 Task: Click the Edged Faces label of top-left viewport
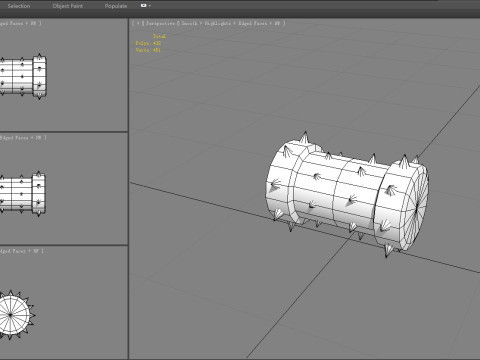pyautogui.click(x=12, y=23)
